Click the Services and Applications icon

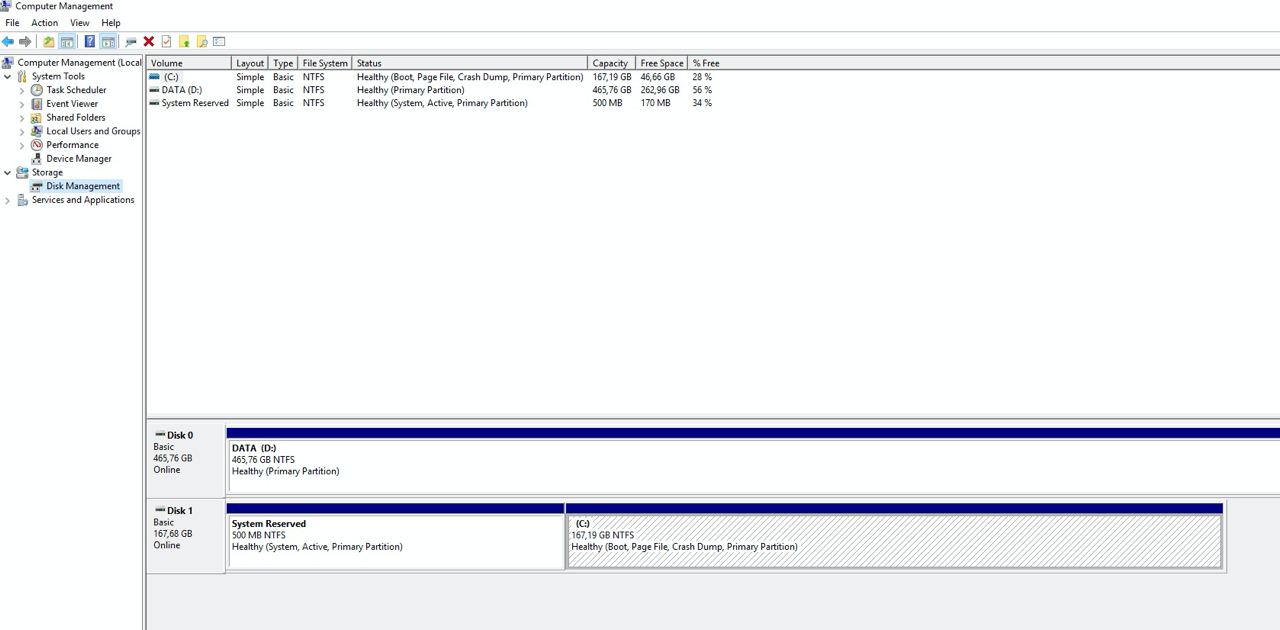click(22, 200)
